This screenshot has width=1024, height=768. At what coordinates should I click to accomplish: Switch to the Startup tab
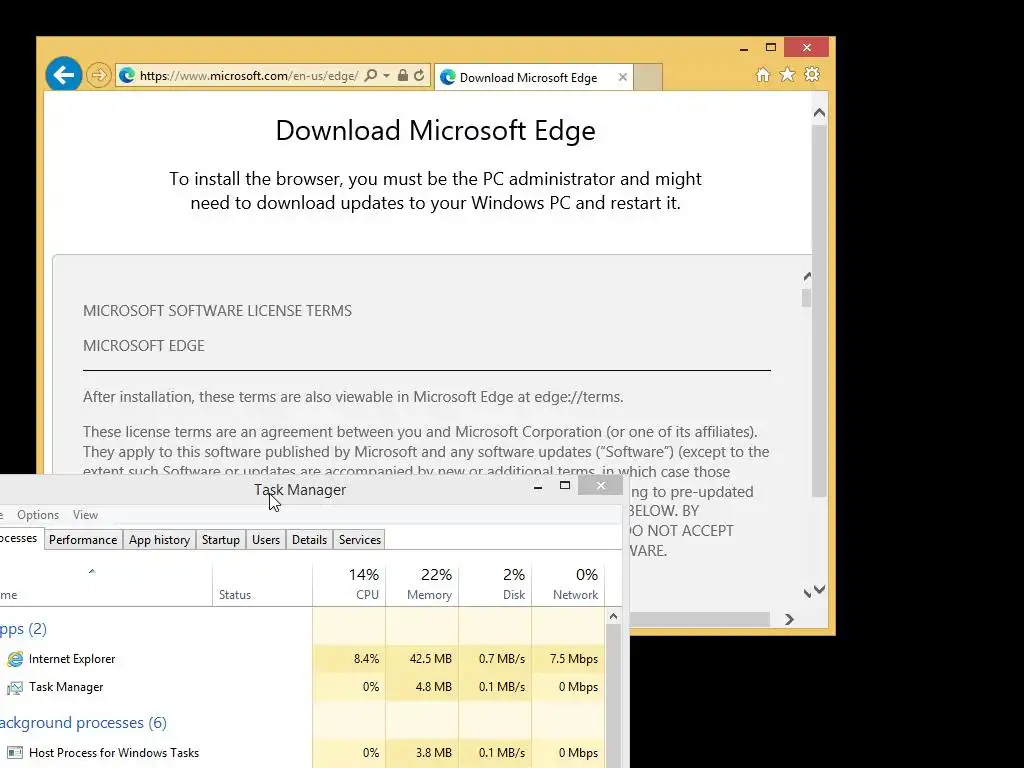point(221,540)
